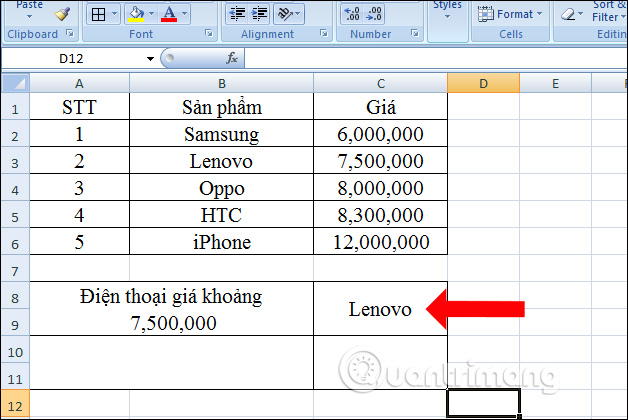The height and width of the screenshot is (420, 628).
Task: Click the 8,300,000 price cell
Action: 380,215
